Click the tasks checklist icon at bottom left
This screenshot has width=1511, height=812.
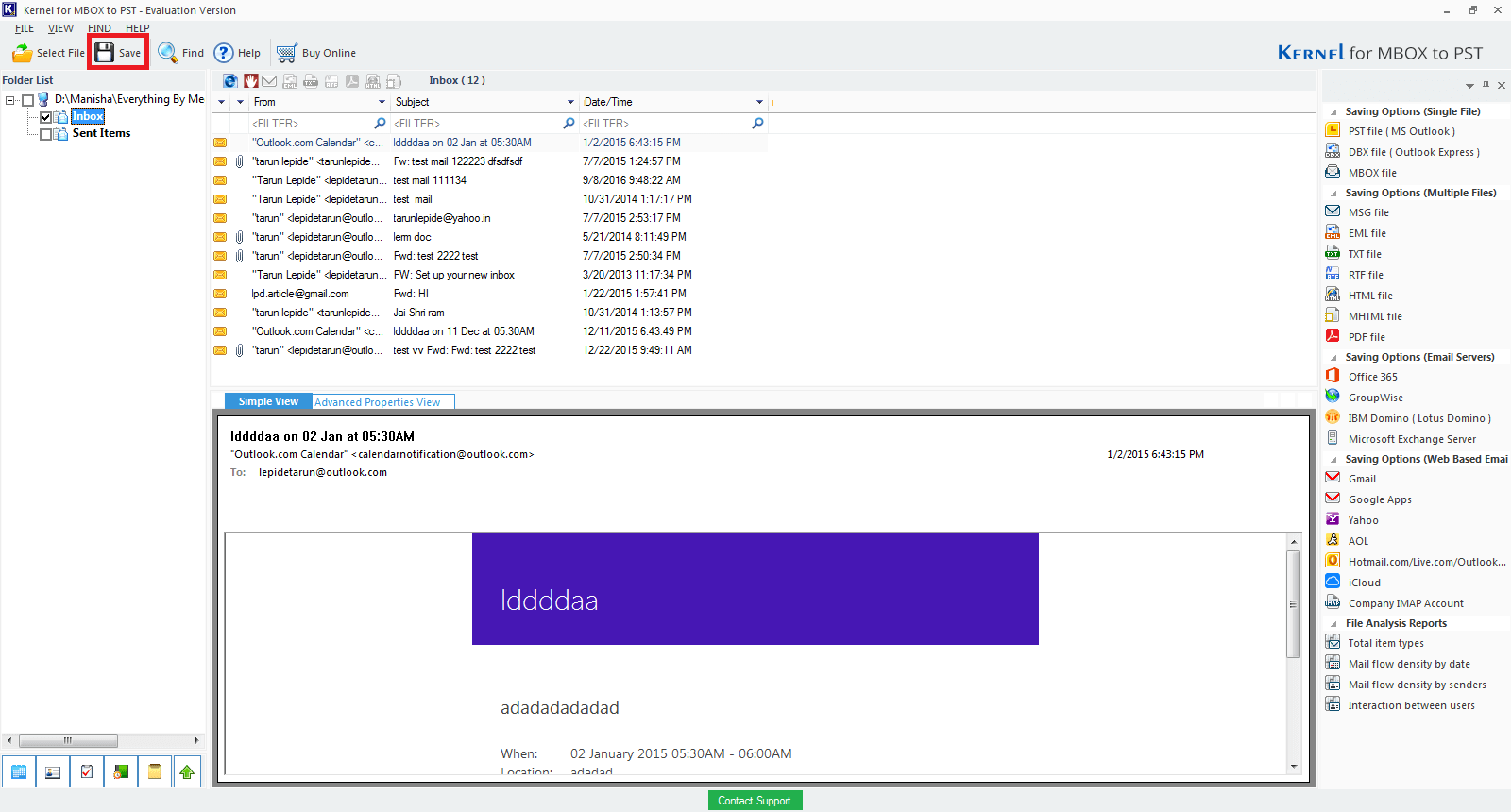(x=87, y=772)
